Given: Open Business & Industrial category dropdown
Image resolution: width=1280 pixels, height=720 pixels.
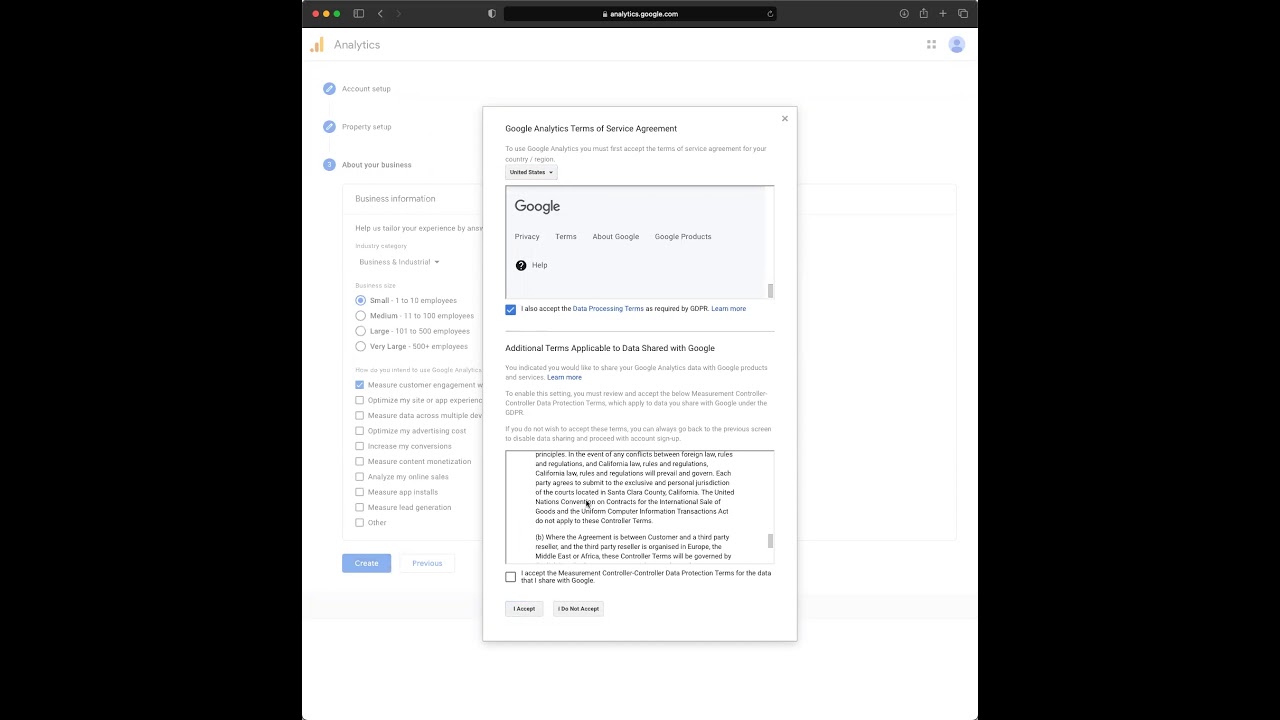Looking at the screenshot, I should click(x=399, y=262).
